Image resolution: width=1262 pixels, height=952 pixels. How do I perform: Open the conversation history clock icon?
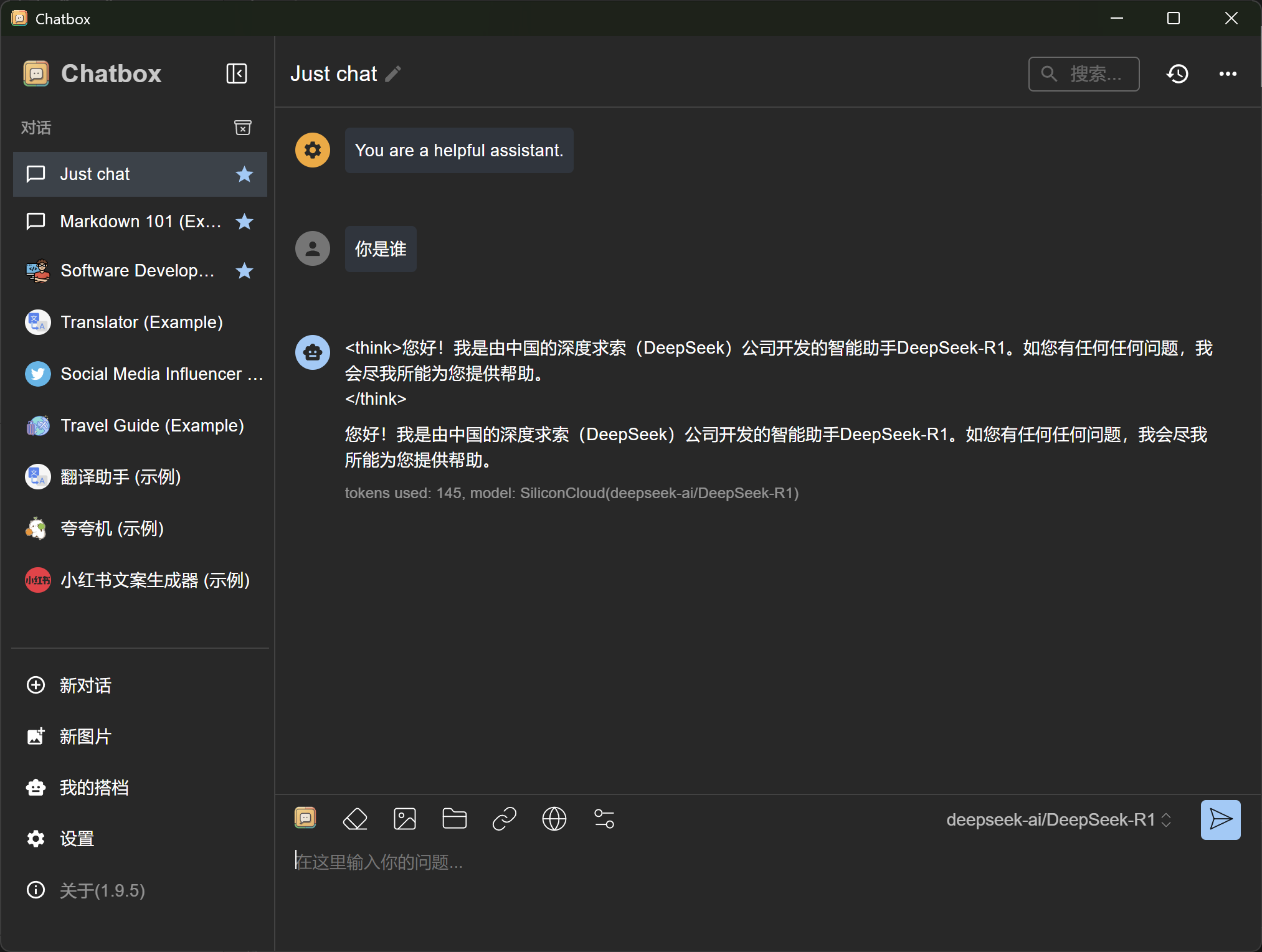[1177, 74]
